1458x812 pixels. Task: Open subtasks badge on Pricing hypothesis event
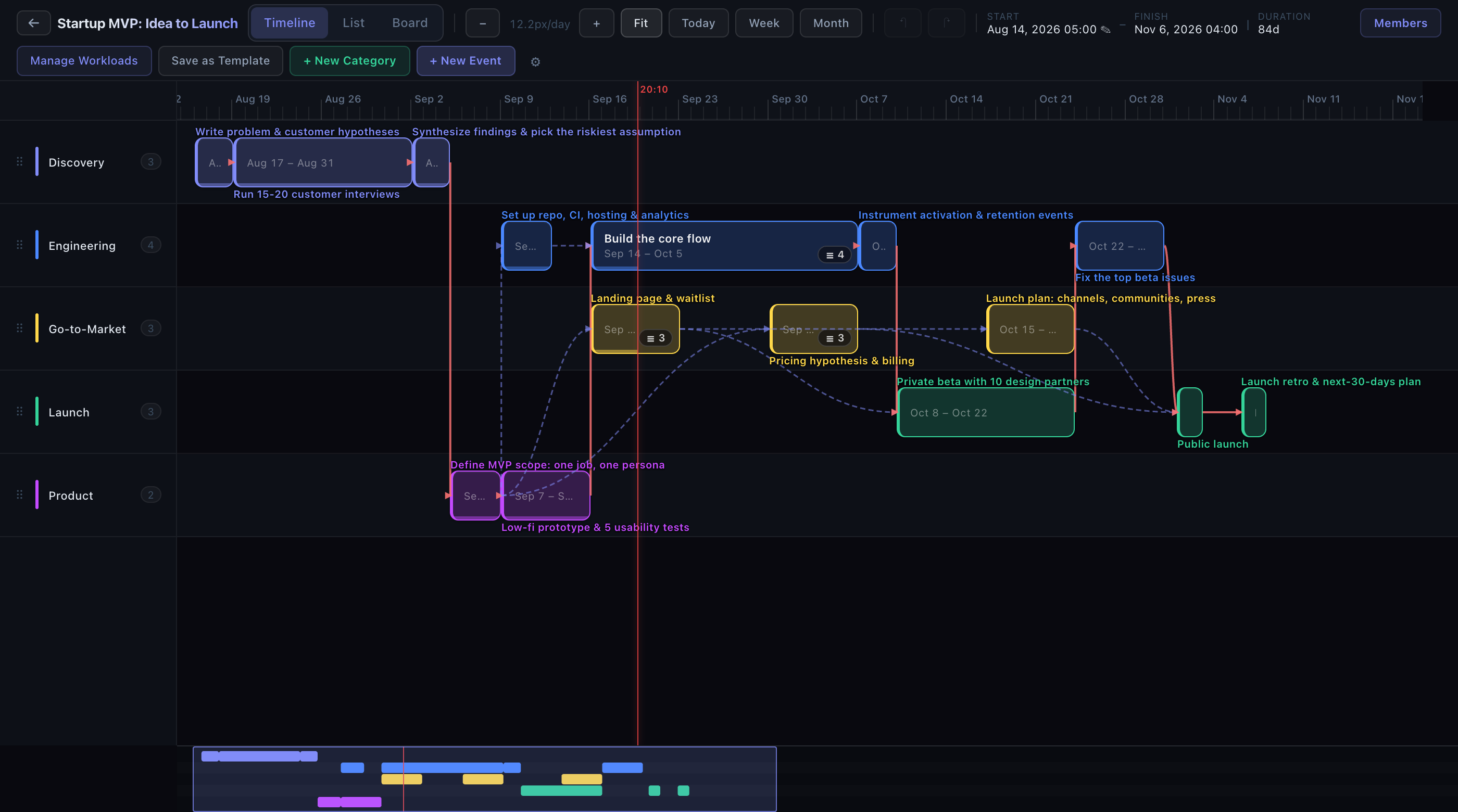pos(835,338)
